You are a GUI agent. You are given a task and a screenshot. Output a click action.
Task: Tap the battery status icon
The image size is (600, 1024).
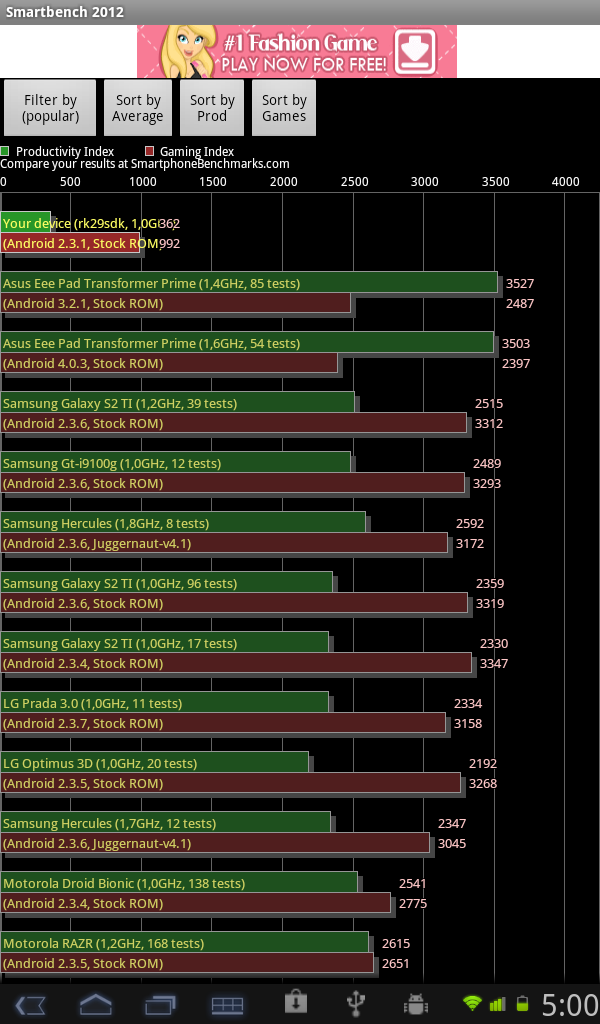[x=522, y=1004]
